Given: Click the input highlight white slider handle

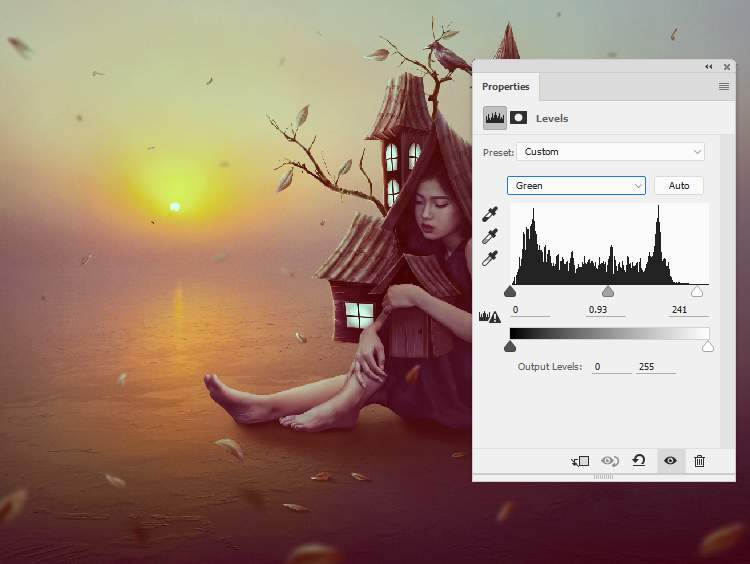Looking at the screenshot, I should tap(697, 291).
